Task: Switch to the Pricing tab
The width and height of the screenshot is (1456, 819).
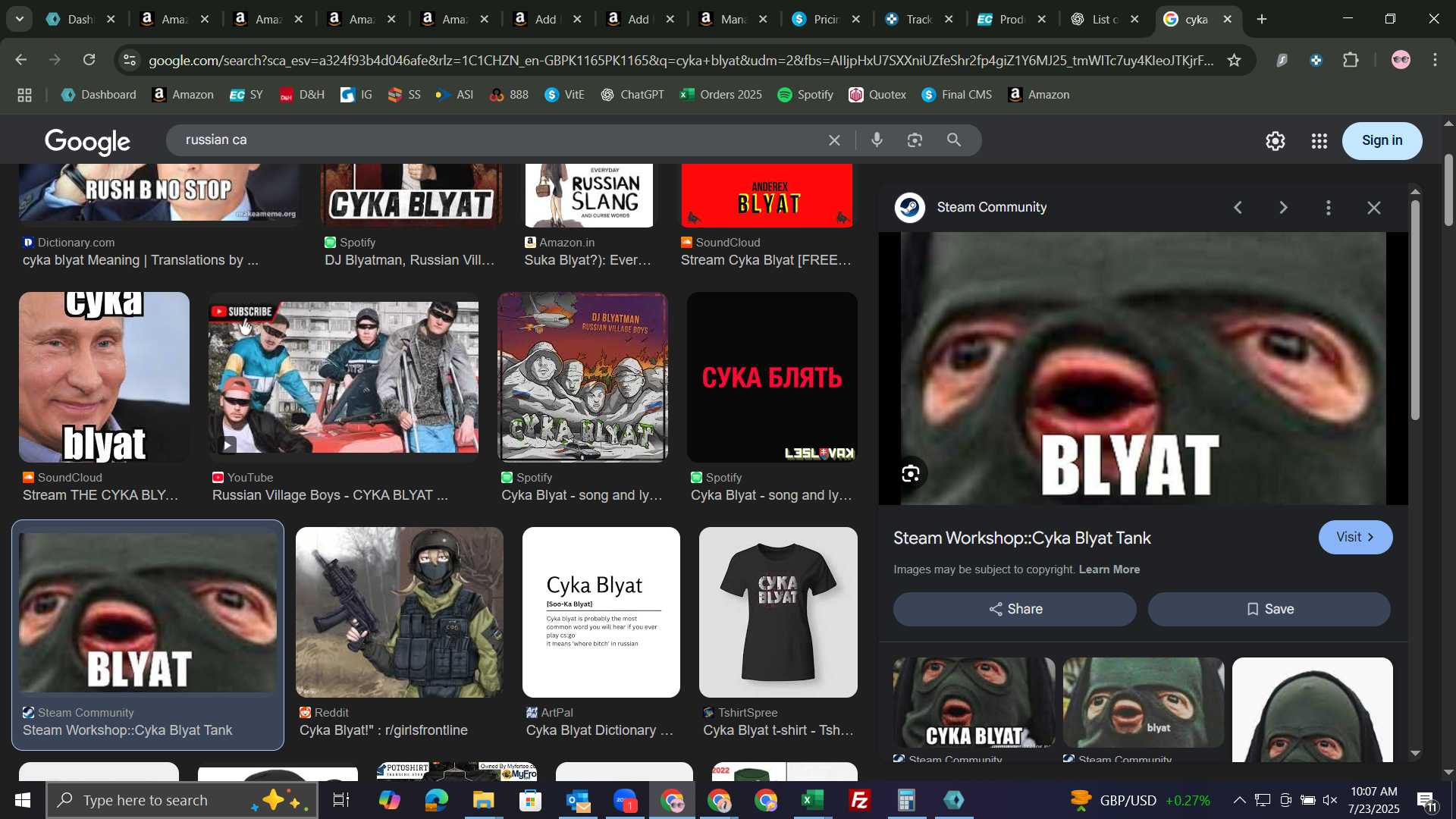Action: 825,20
